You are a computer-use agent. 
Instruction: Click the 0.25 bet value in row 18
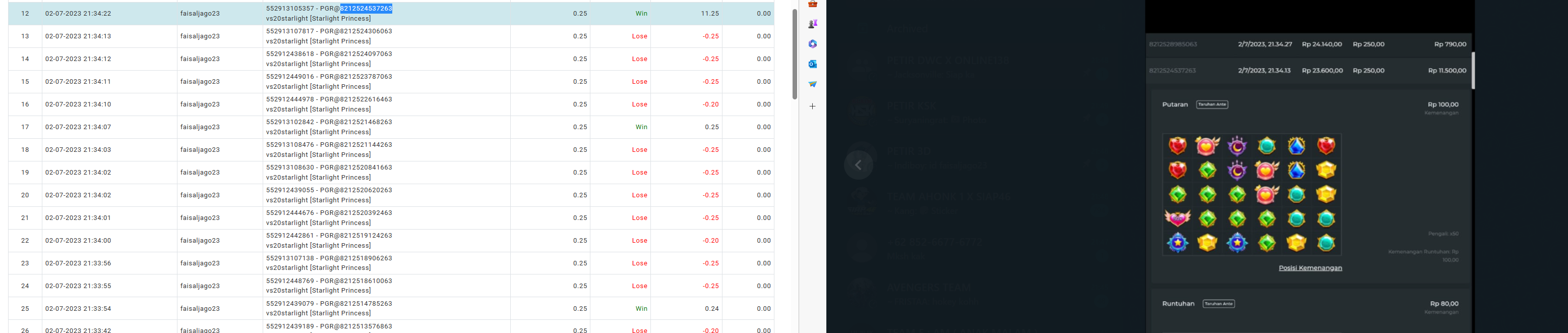click(580, 150)
